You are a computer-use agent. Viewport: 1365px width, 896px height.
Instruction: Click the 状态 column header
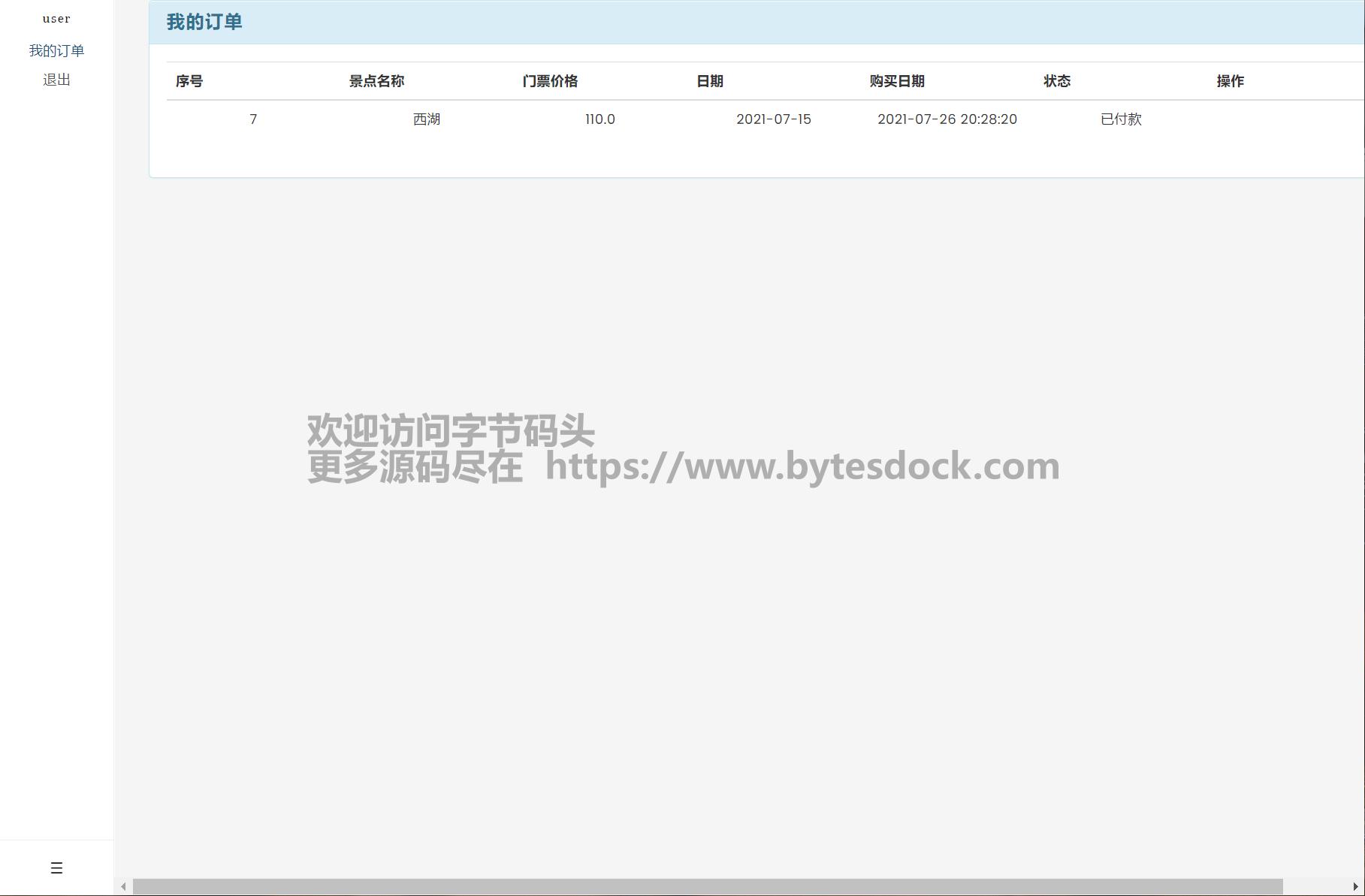pos(1057,81)
